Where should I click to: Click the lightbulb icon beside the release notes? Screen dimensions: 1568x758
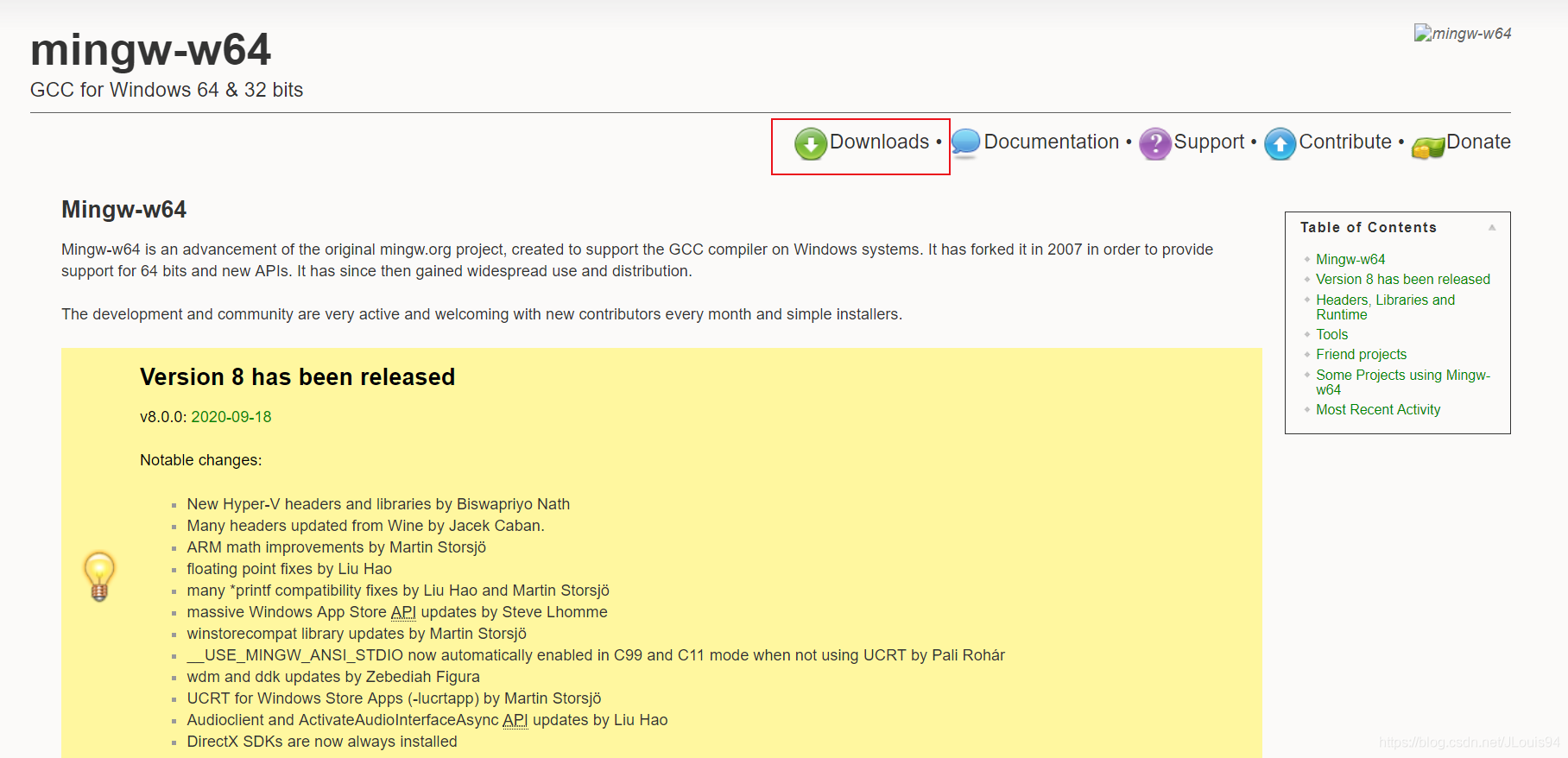[x=99, y=576]
